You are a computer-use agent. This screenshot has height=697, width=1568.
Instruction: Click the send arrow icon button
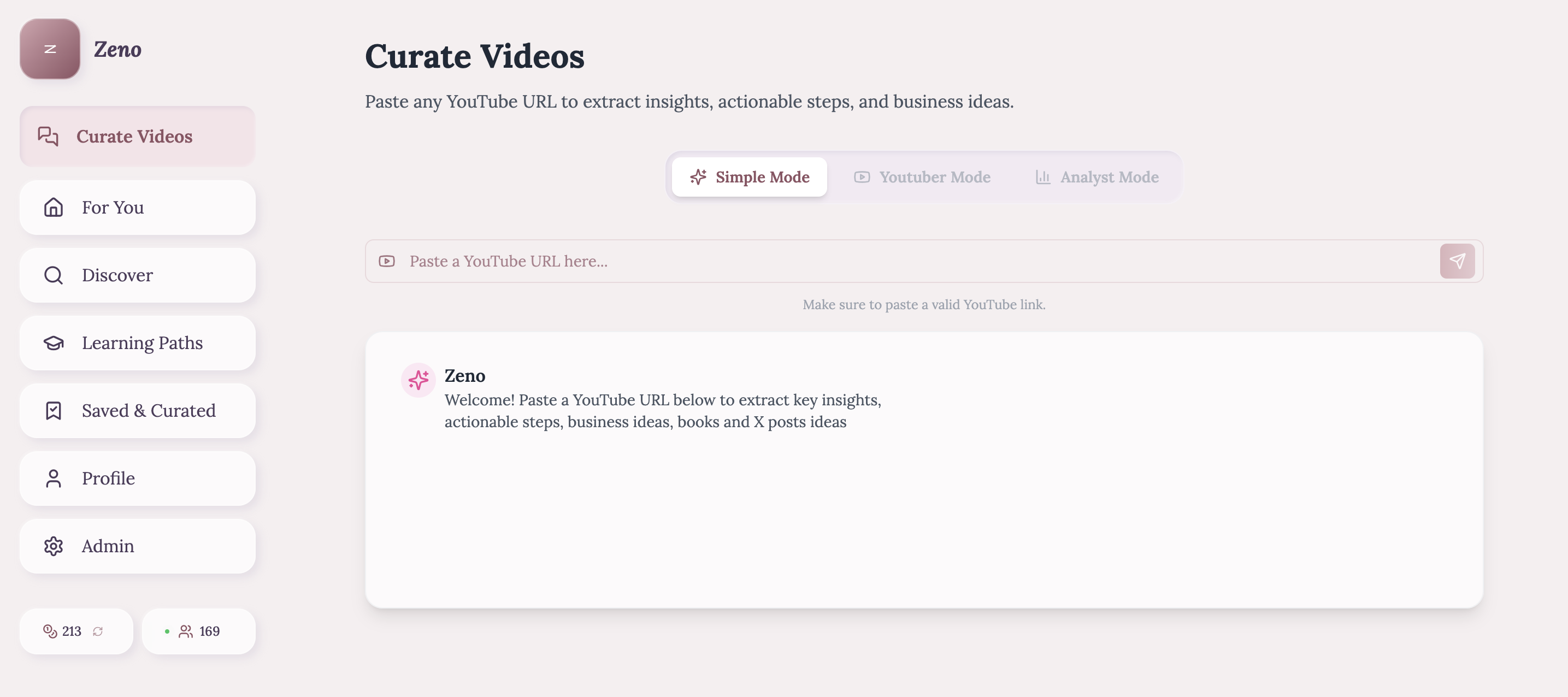(x=1457, y=261)
